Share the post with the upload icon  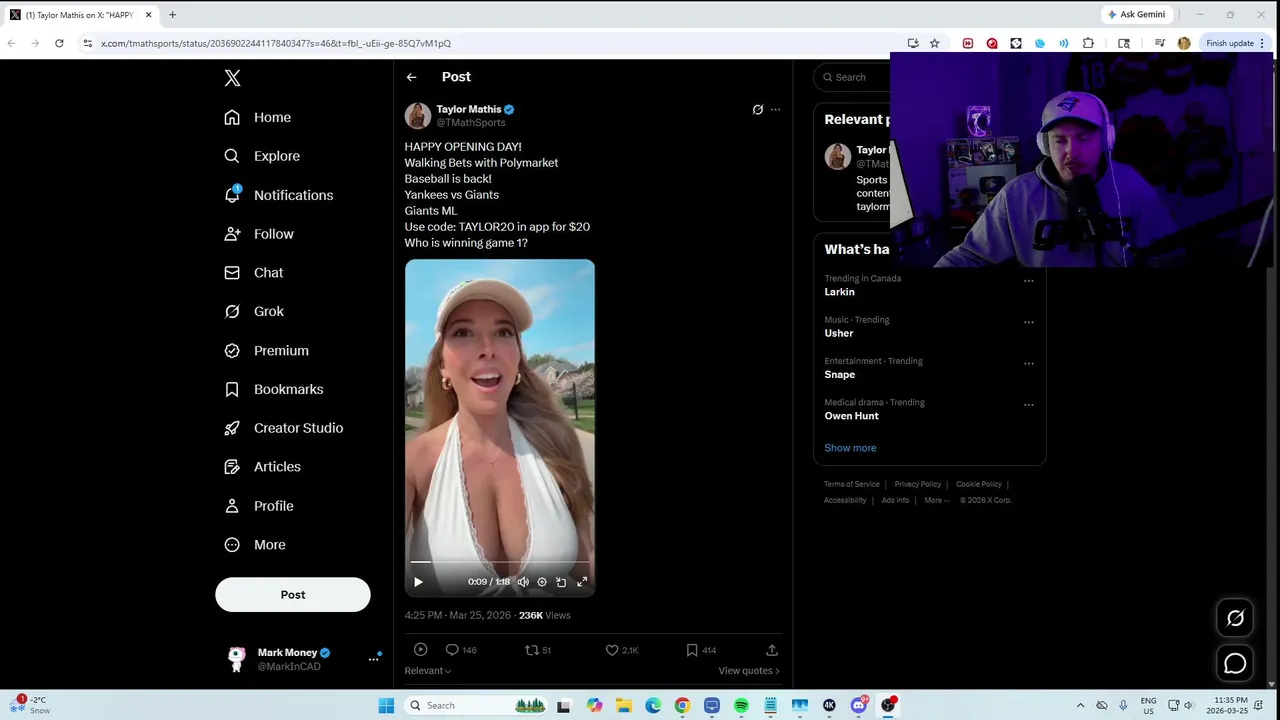771,650
